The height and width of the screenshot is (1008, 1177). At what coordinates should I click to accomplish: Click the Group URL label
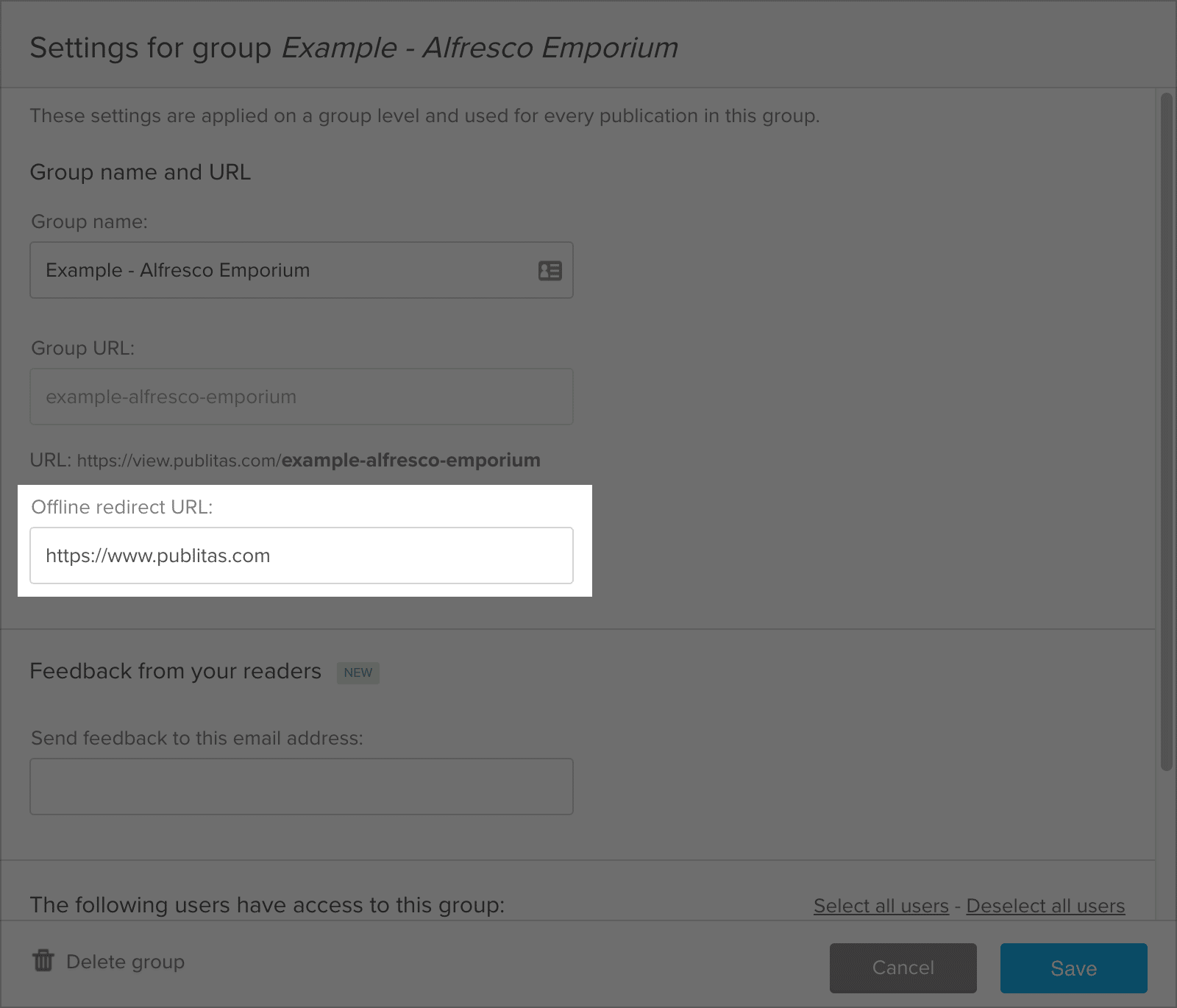point(82,347)
